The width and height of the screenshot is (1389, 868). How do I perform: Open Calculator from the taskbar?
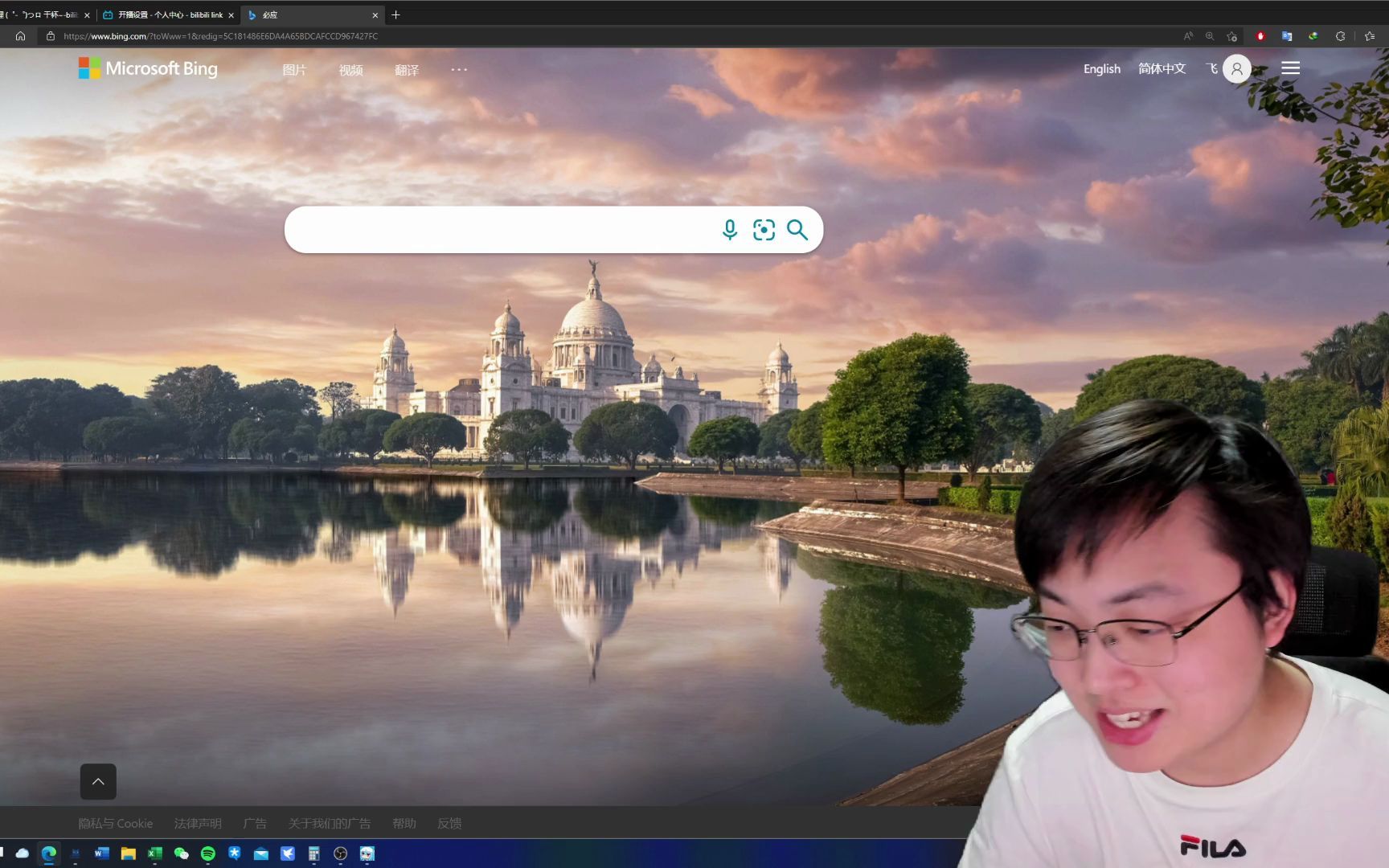point(313,854)
